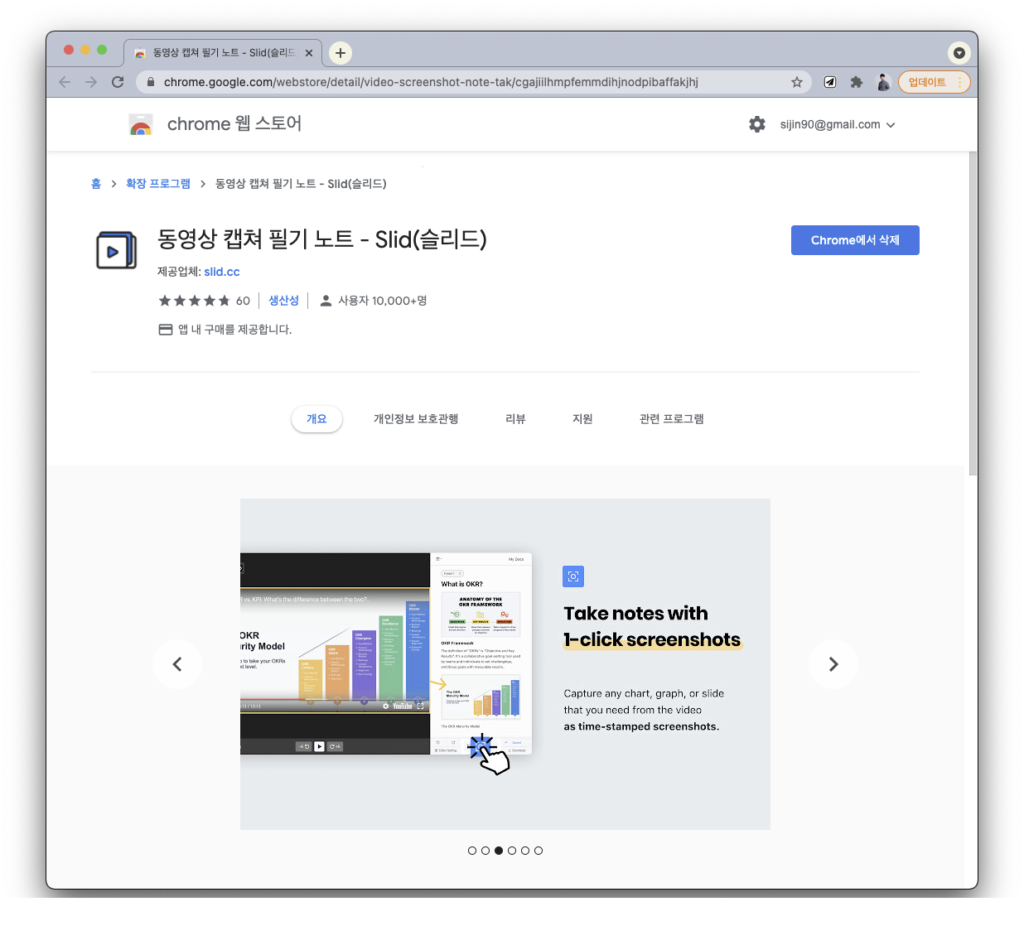The height and width of the screenshot is (950, 1024).
Task: Select the 개요 overview tab
Action: click(317, 419)
